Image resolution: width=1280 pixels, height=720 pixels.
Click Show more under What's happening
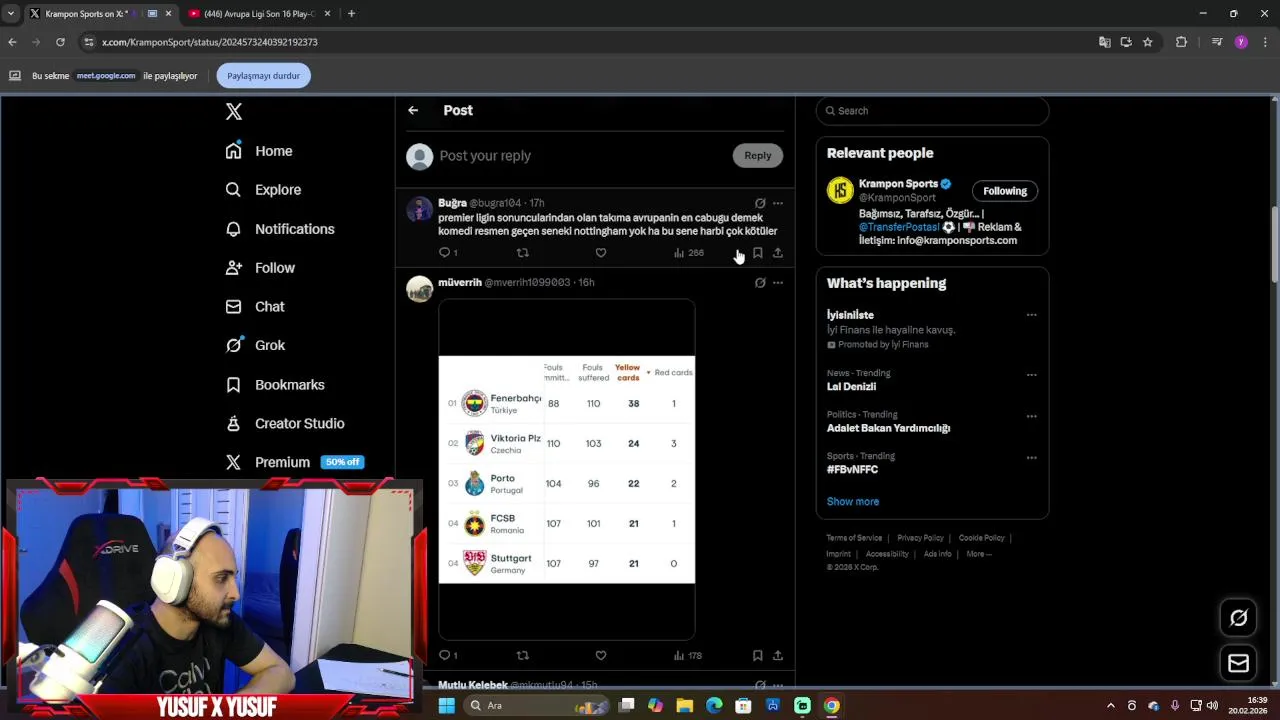point(853,502)
